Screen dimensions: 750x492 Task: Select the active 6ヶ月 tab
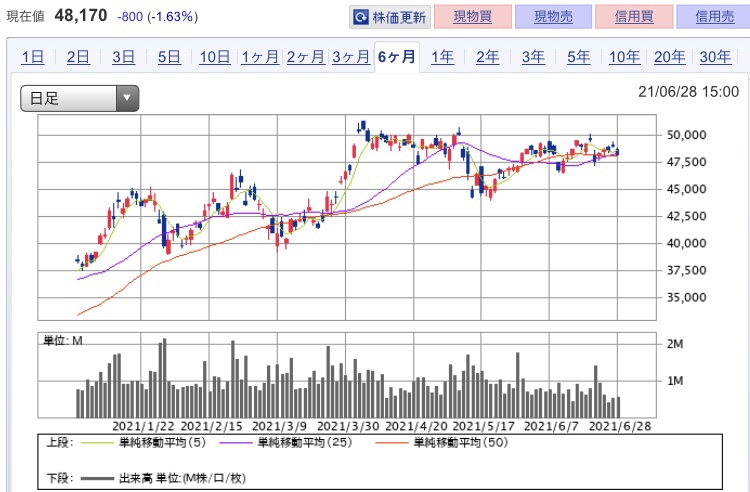click(x=397, y=57)
